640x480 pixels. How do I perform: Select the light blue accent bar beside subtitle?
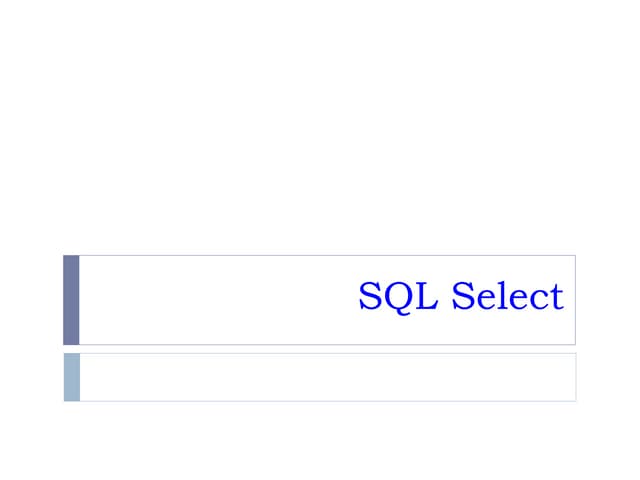(71, 377)
